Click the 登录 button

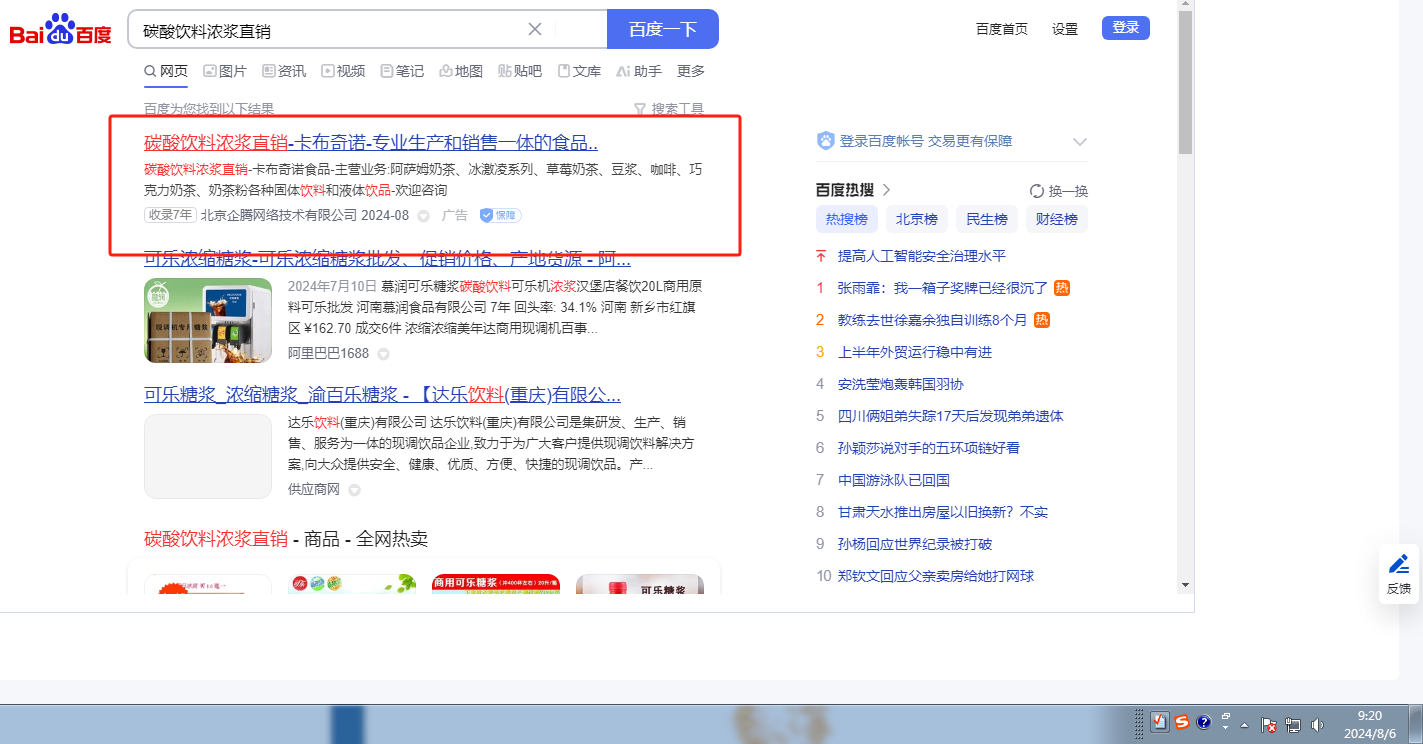(x=1126, y=28)
